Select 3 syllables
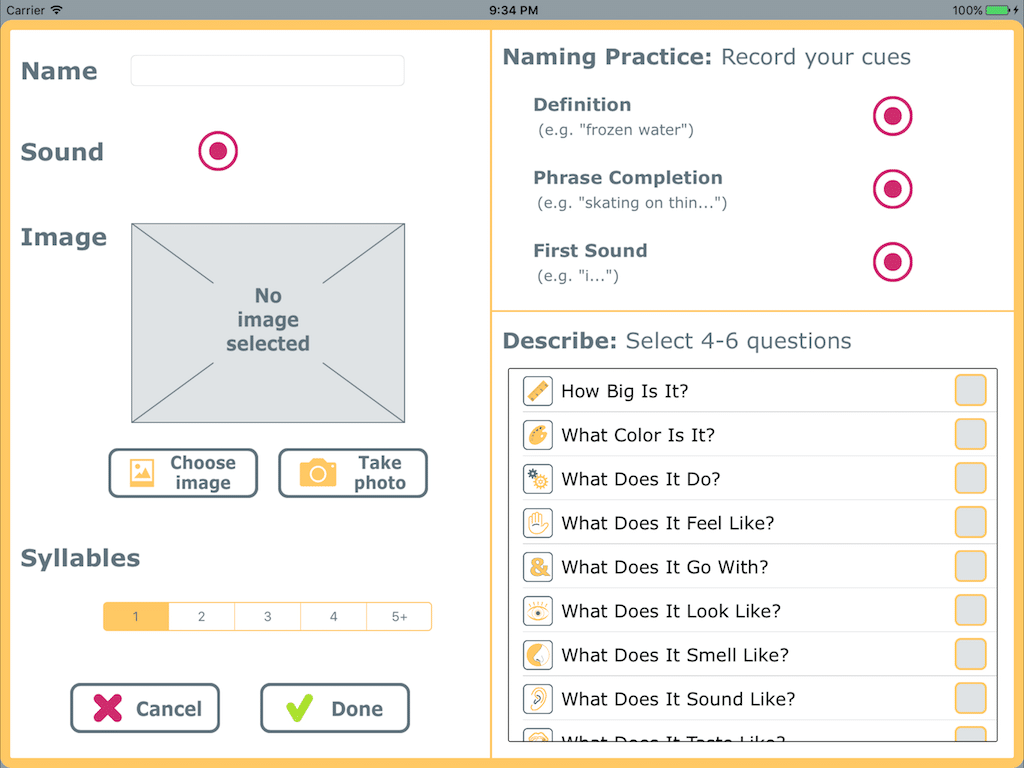1024x768 pixels. pyautogui.click(x=267, y=616)
